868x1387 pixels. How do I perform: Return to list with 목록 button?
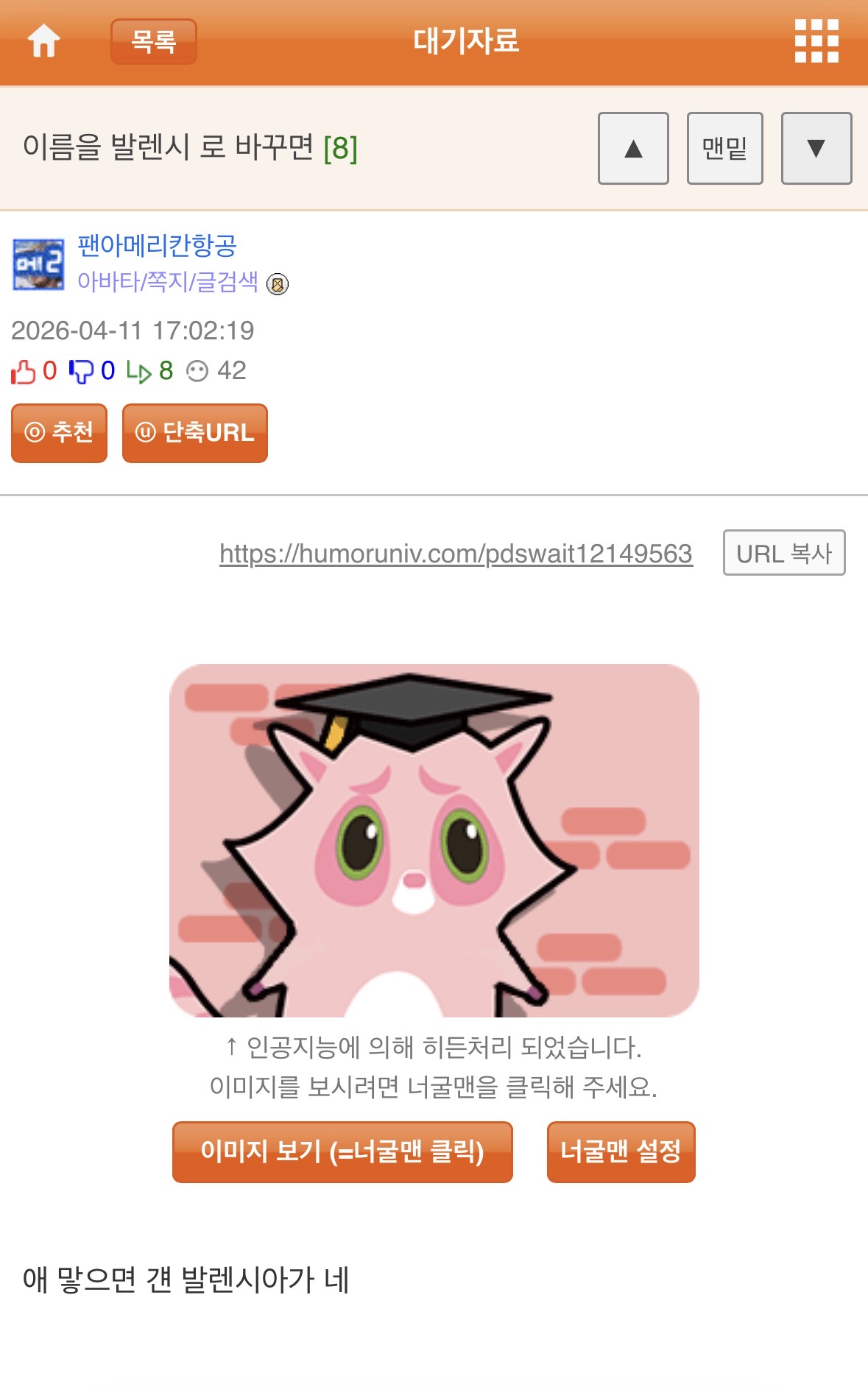[154, 41]
